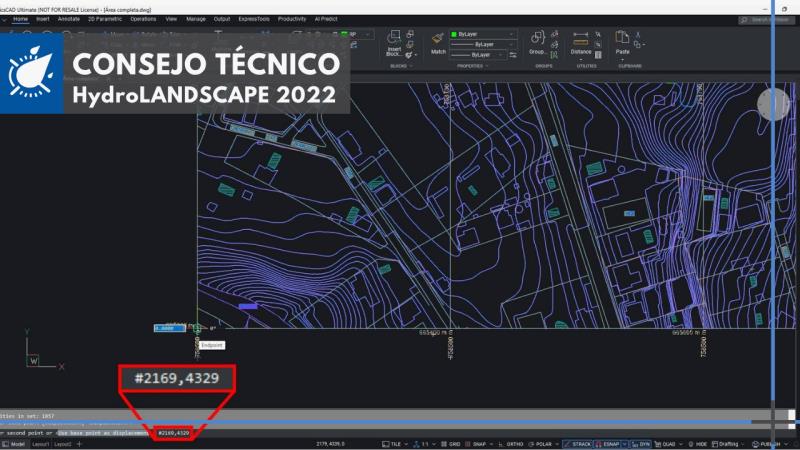Open the View ribbon tab
Screen dimensions: 800x450
coord(171,19)
